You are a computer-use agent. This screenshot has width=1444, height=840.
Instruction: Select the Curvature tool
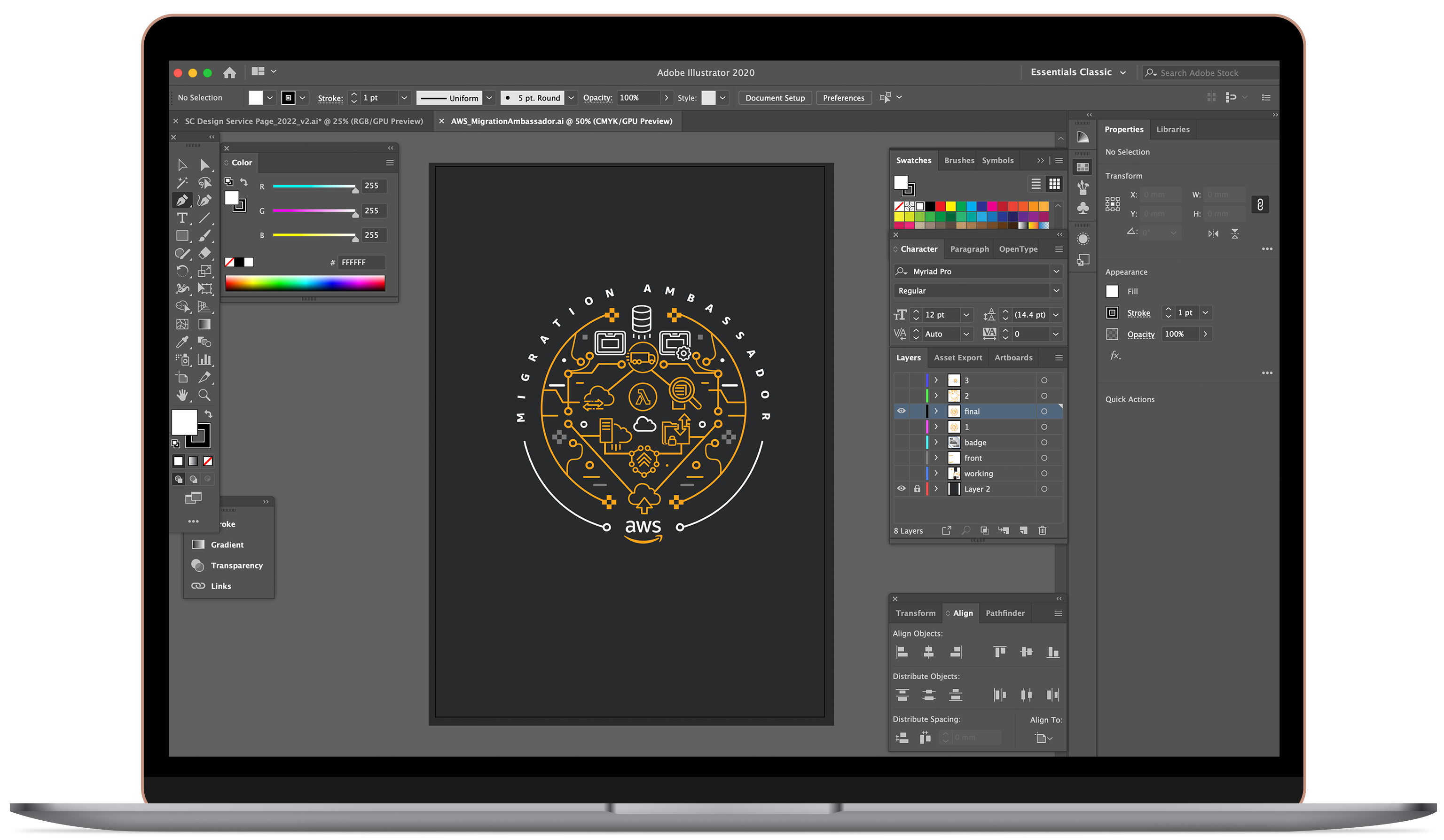(204, 201)
